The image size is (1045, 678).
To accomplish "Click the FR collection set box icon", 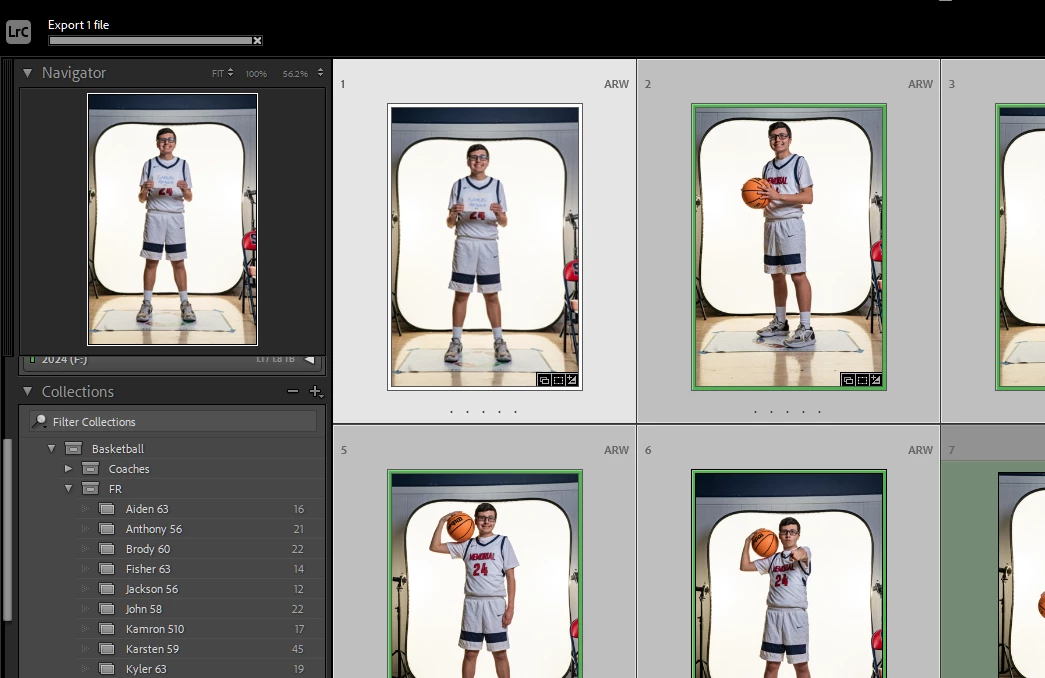I will coord(90,489).
